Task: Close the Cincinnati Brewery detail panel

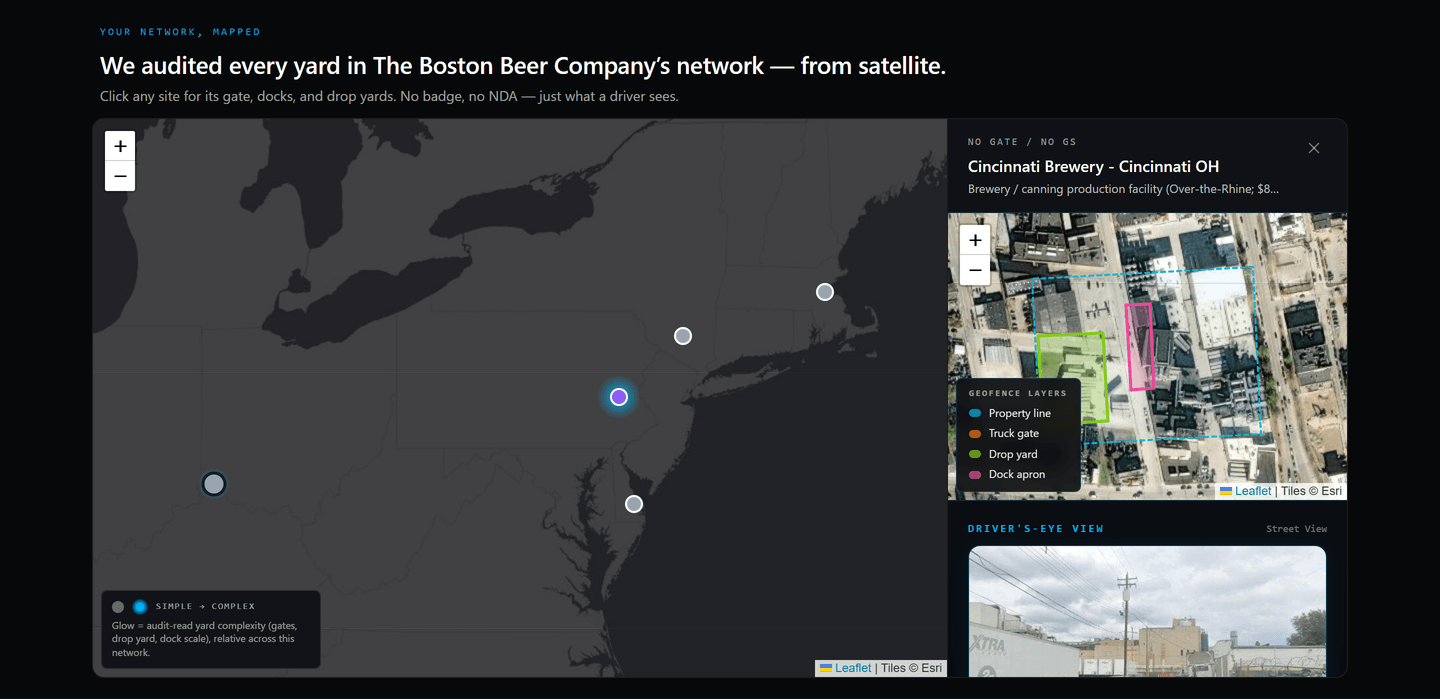Action: pyautogui.click(x=1314, y=148)
